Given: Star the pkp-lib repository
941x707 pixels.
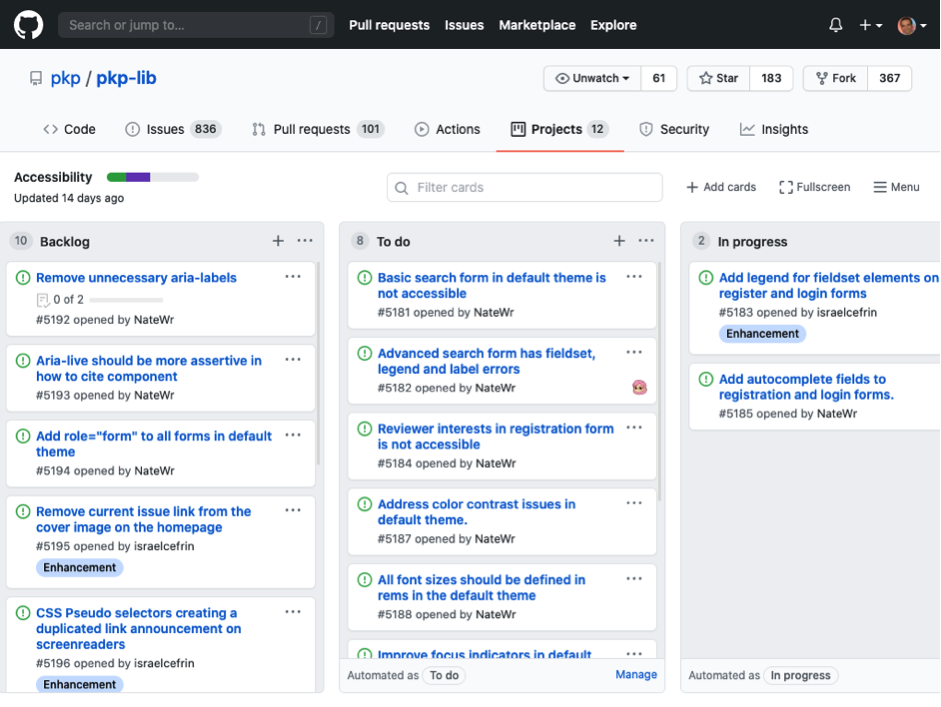Looking at the screenshot, I should [x=718, y=78].
